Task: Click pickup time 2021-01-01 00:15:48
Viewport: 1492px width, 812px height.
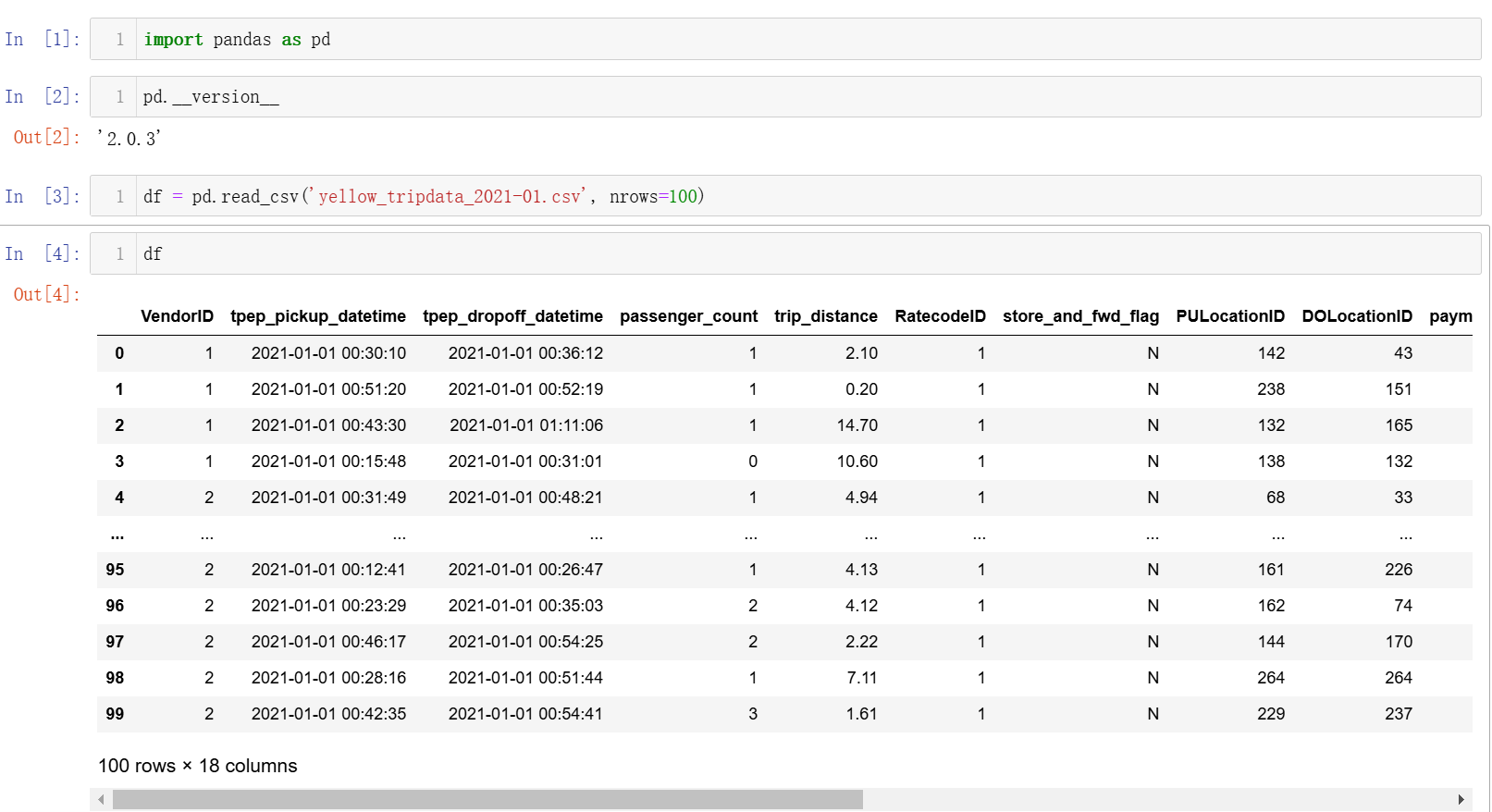Action: (x=328, y=461)
